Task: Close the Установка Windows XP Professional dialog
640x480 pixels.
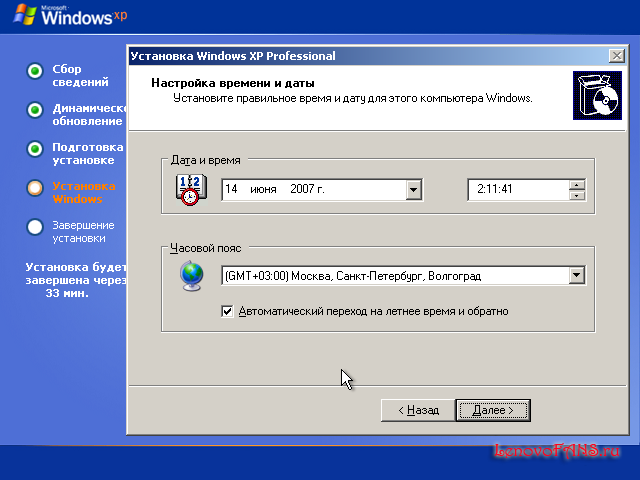Action: 616,56
